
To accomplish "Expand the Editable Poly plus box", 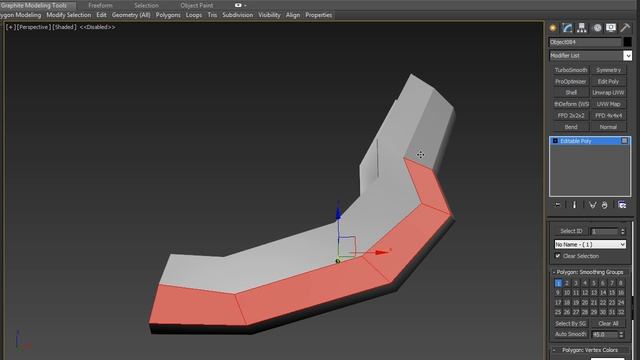I will point(555,141).
